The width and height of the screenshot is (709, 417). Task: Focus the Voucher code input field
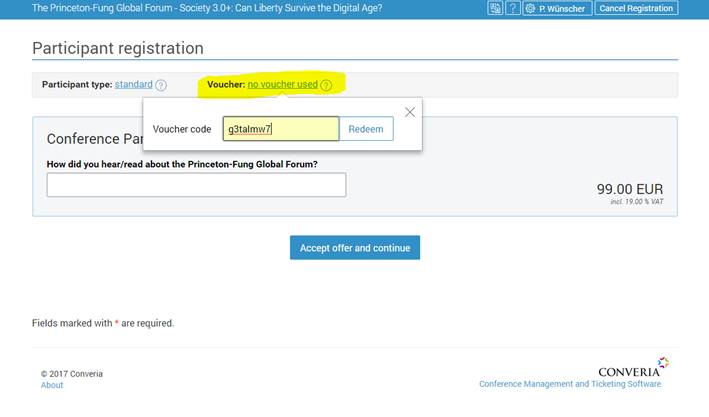281,129
